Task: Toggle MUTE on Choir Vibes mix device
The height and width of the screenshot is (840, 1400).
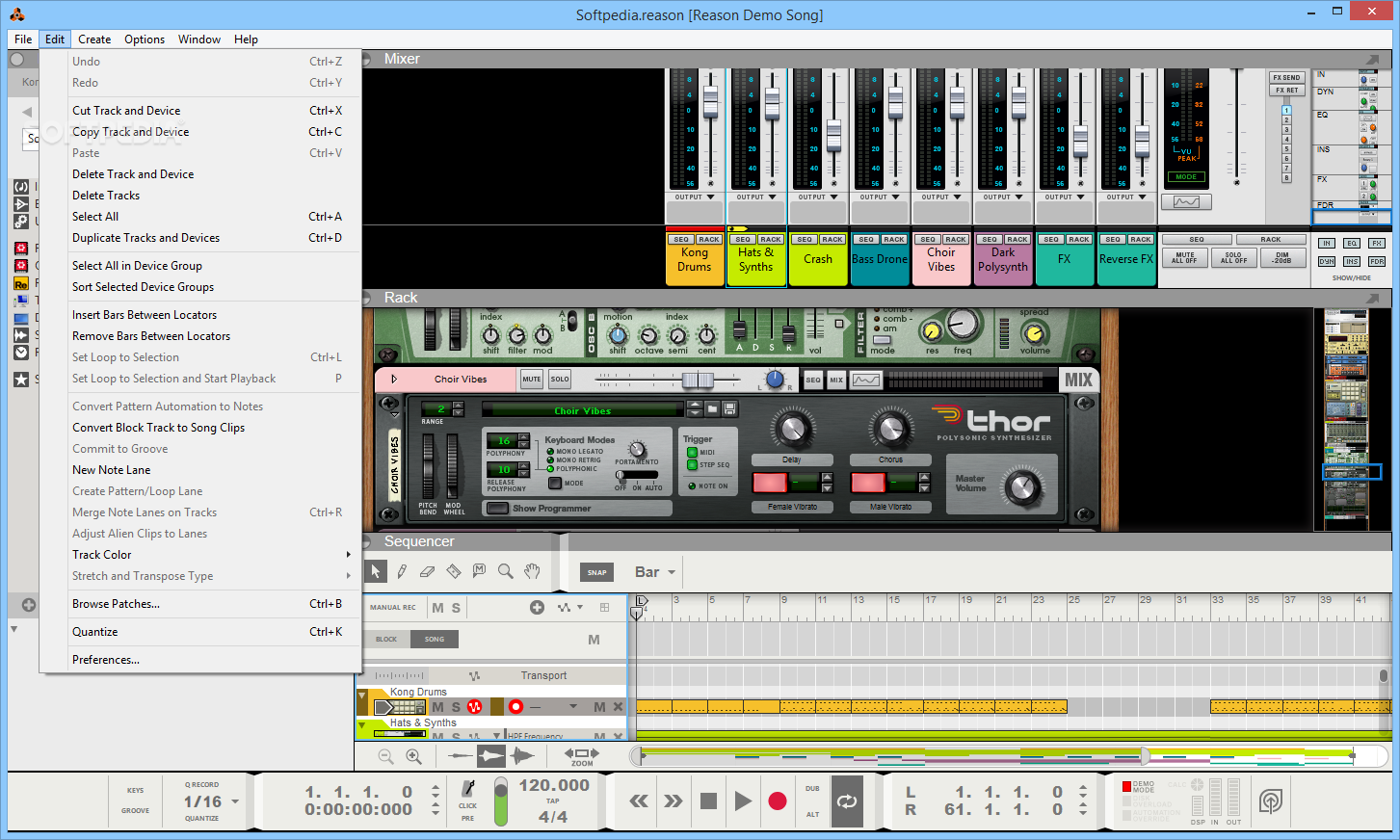Action: (532, 380)
